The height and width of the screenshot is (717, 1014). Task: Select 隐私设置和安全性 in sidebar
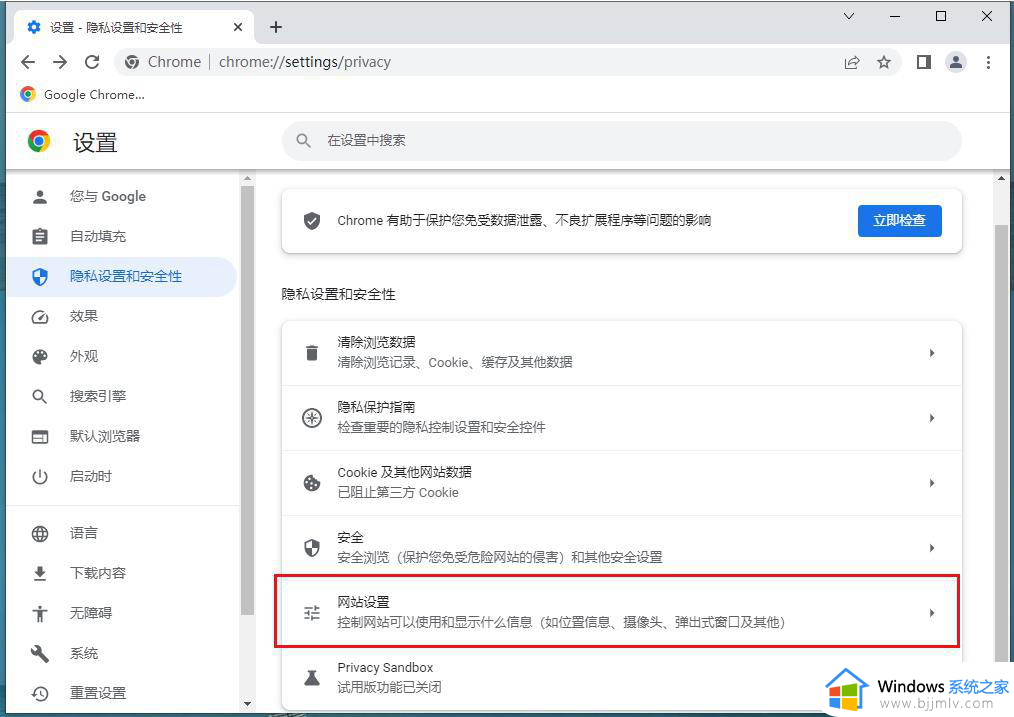click(x=122, y=277)
